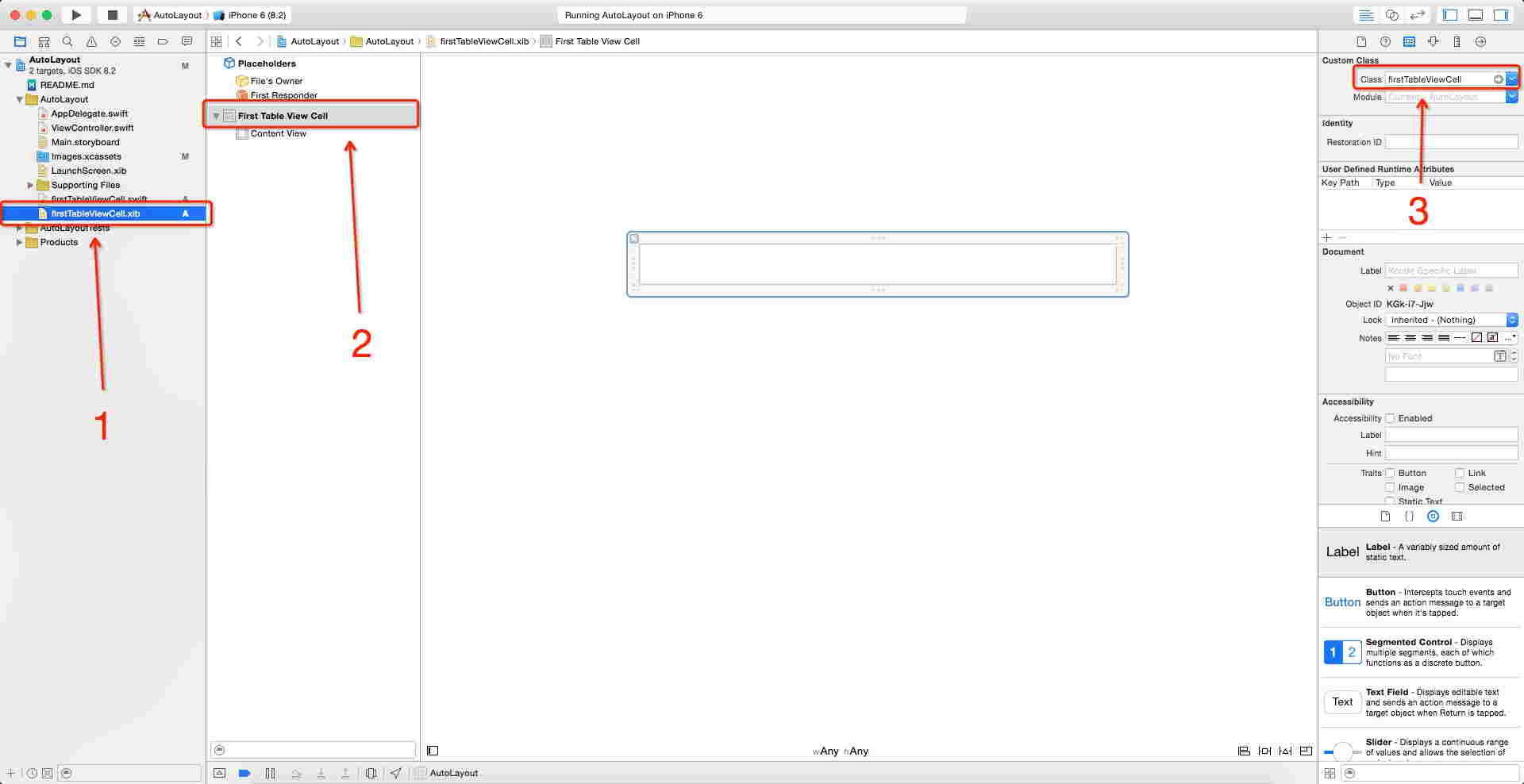
Task: Collapse the First Table View Cell item
Action: click(x=216, y=116)
